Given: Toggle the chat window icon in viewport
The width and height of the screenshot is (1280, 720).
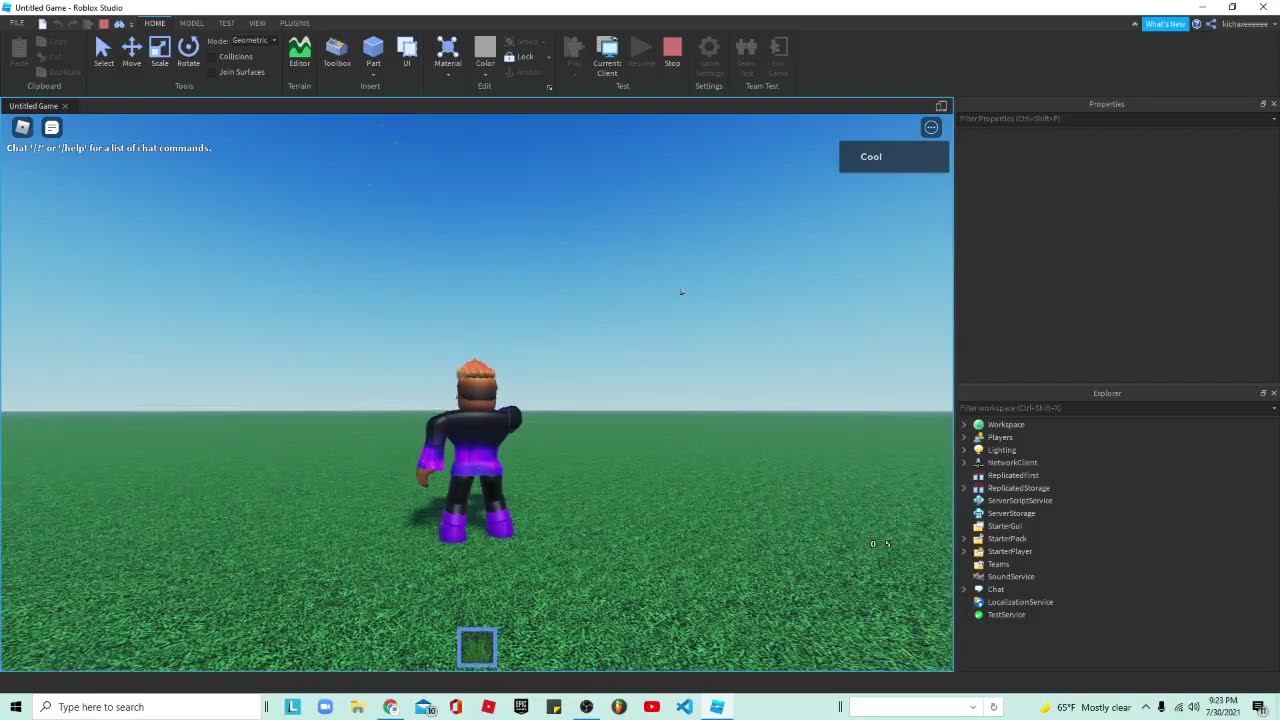Looking at the screenshot, I should coord(52,127).
